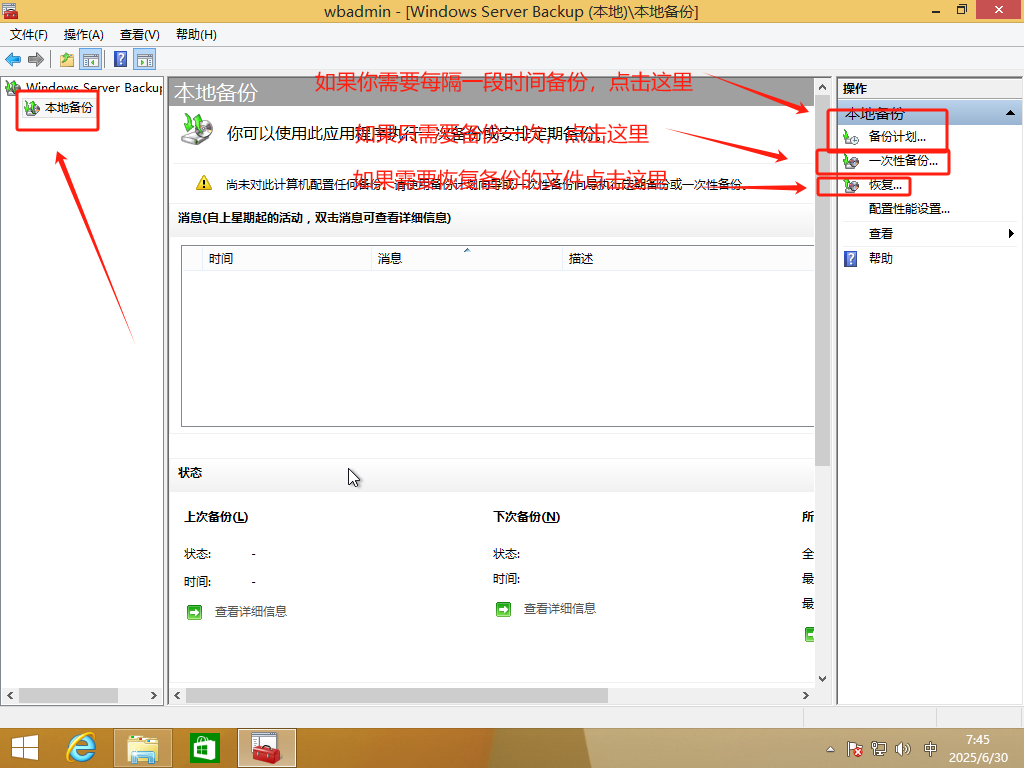This screenshot has width=1024, height=768.
Task: Click the help question mark icon in actions
Action: (850, 259)
